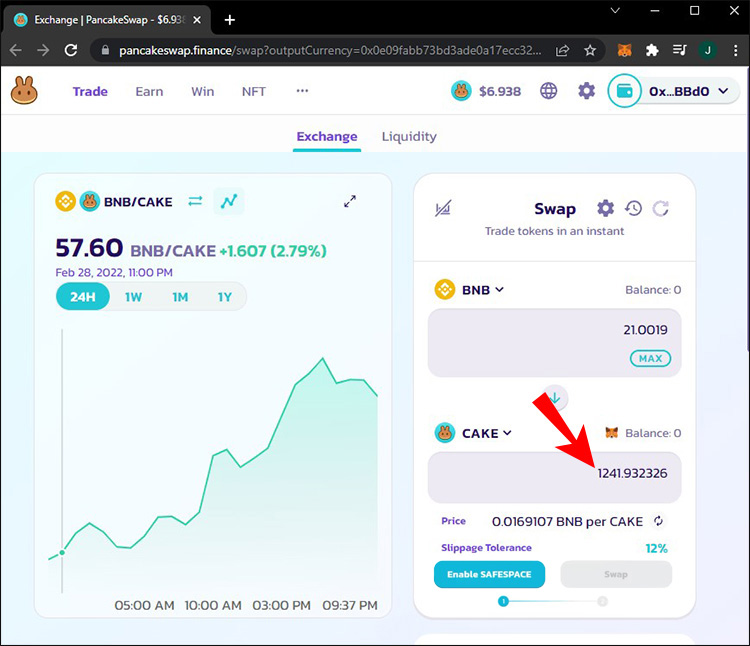Viewport: 750px width, 646px height.
Task: Click step 1 progress indicator
Action: (x=503, y=602)
